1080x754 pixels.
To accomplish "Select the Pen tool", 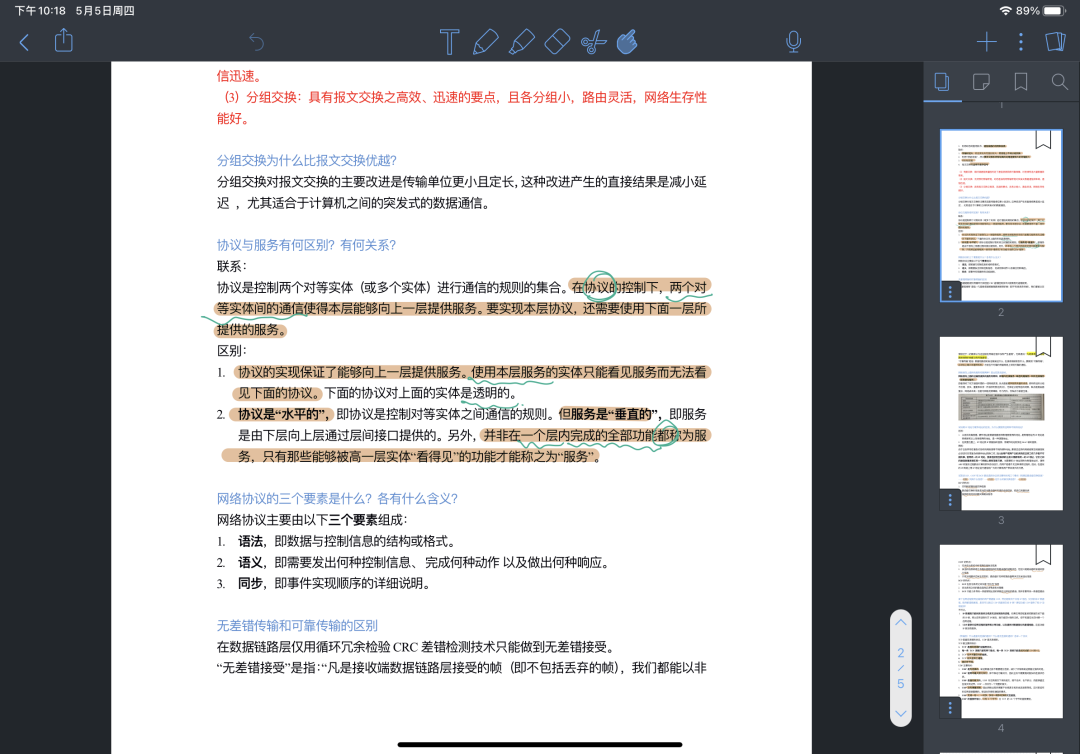I will point(485,42).
